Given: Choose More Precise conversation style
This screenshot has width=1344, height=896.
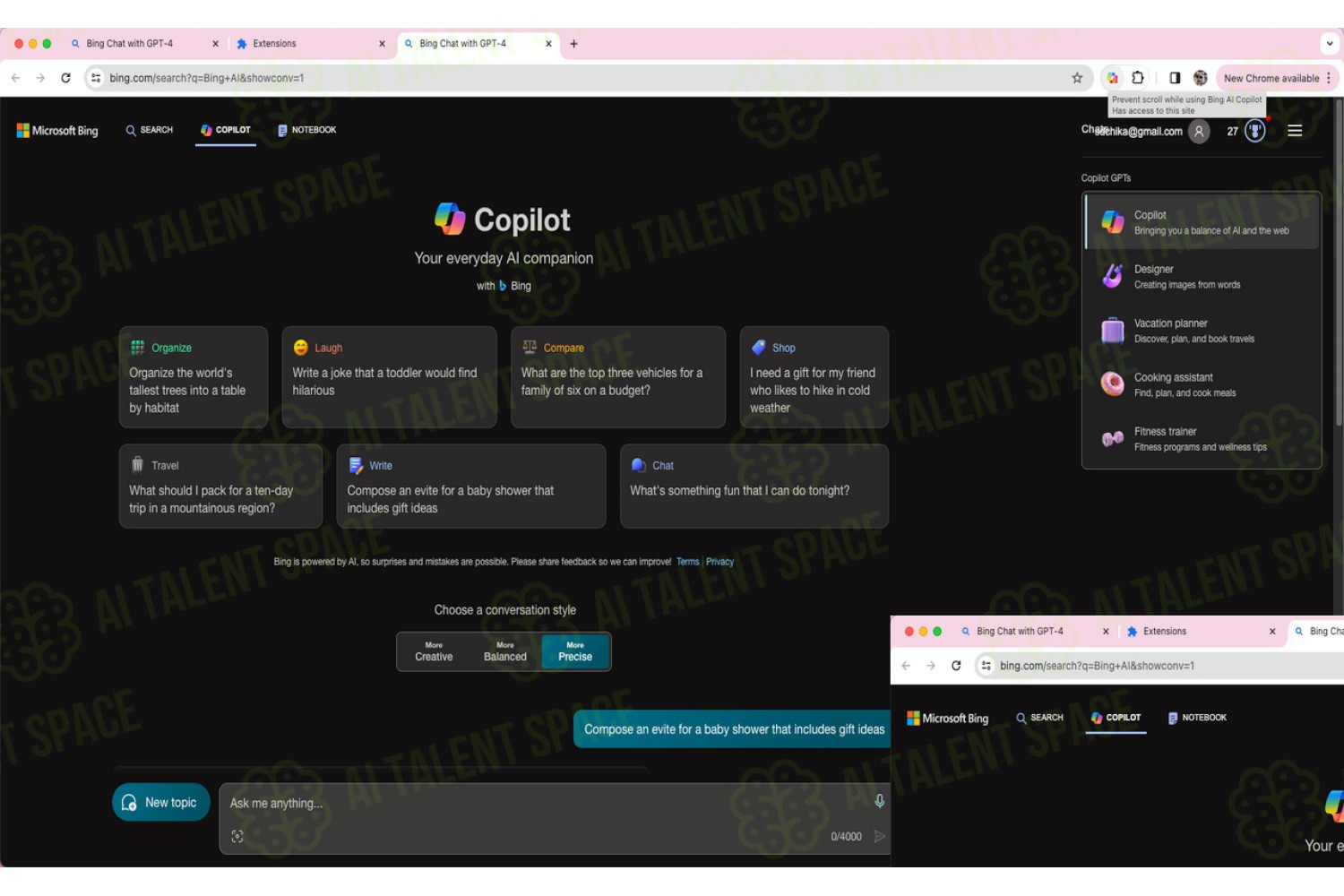Looking at the screenshot, I should pos(575,651).
